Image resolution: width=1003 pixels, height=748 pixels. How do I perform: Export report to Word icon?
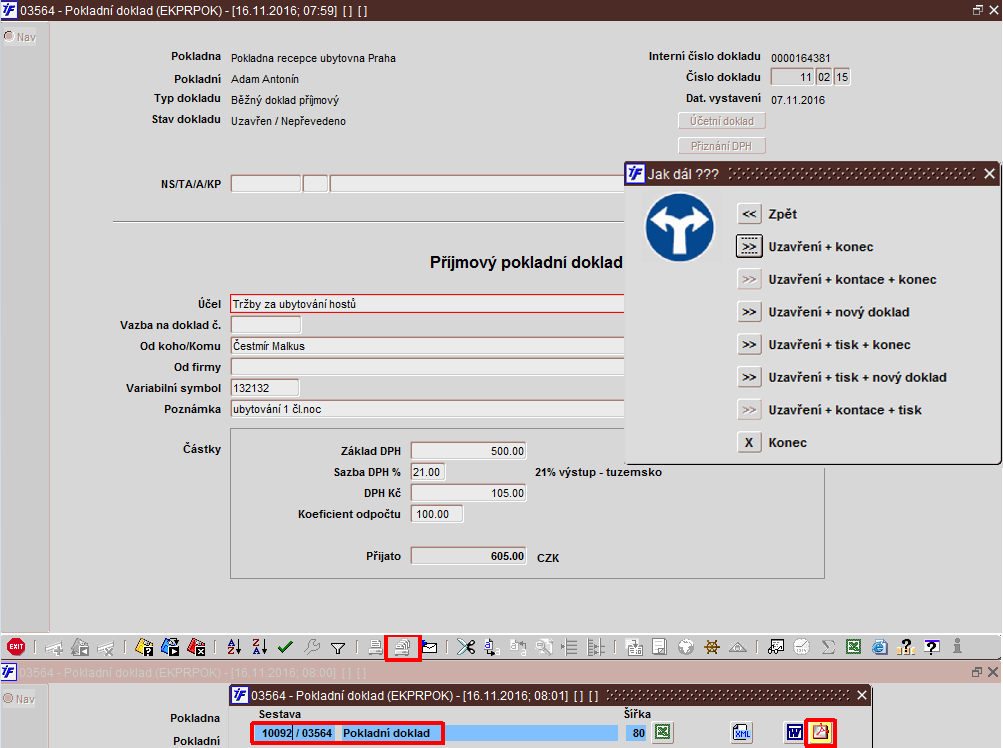794,732
